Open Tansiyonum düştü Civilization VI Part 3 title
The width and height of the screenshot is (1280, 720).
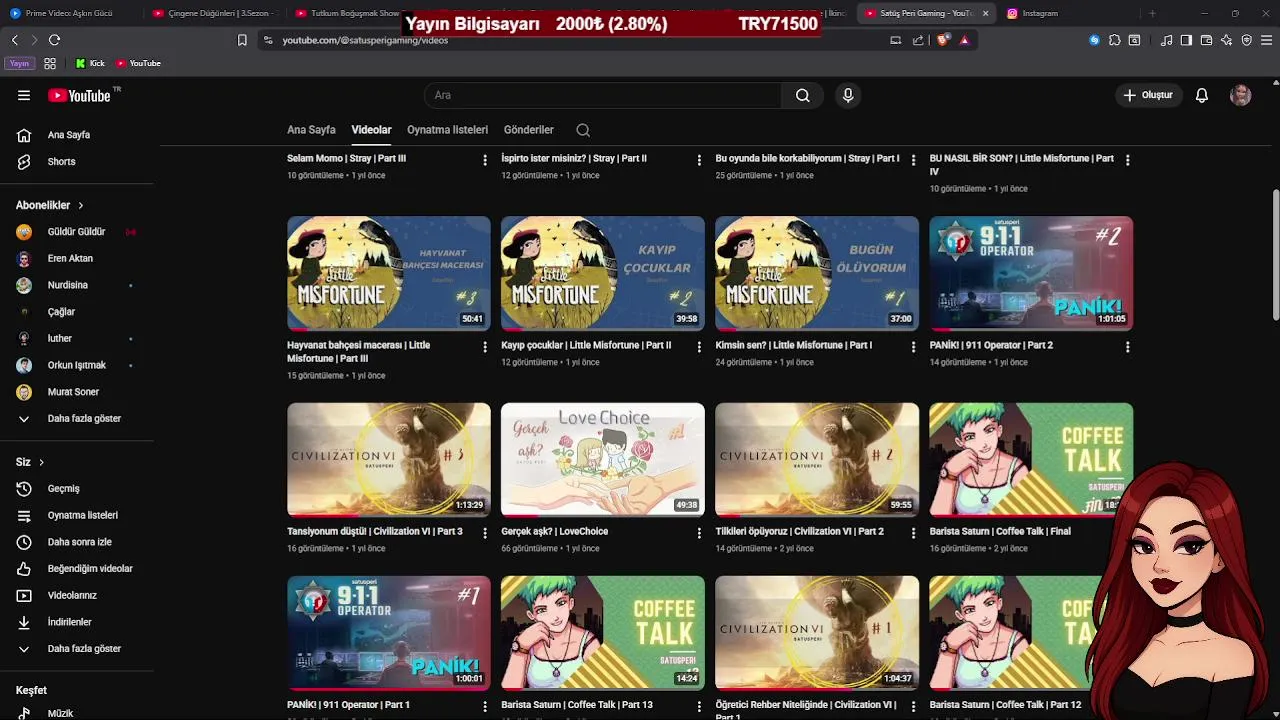[375, 531]
